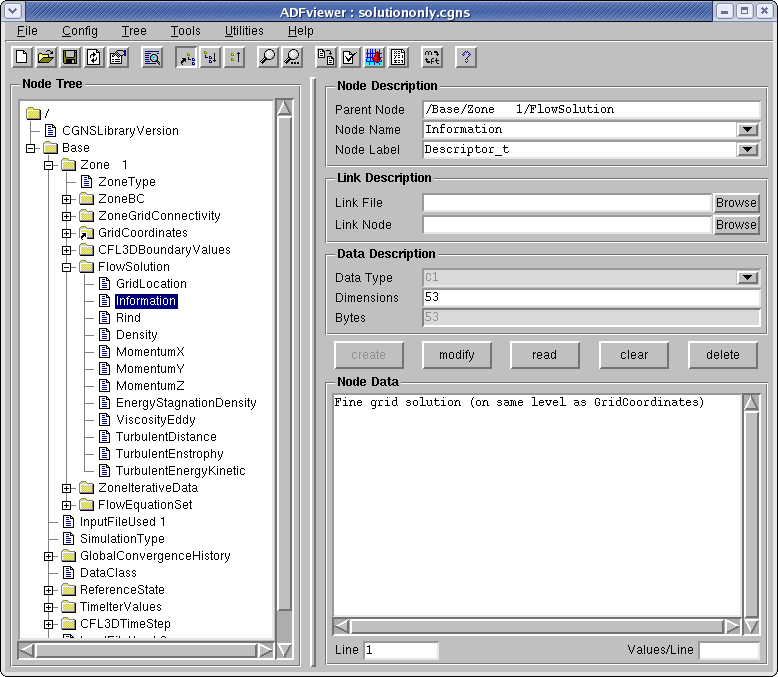The height and width of the screenshot is (677, 778).
Task: Click the file conversion toolbar icon
Action: click(326, 58)
